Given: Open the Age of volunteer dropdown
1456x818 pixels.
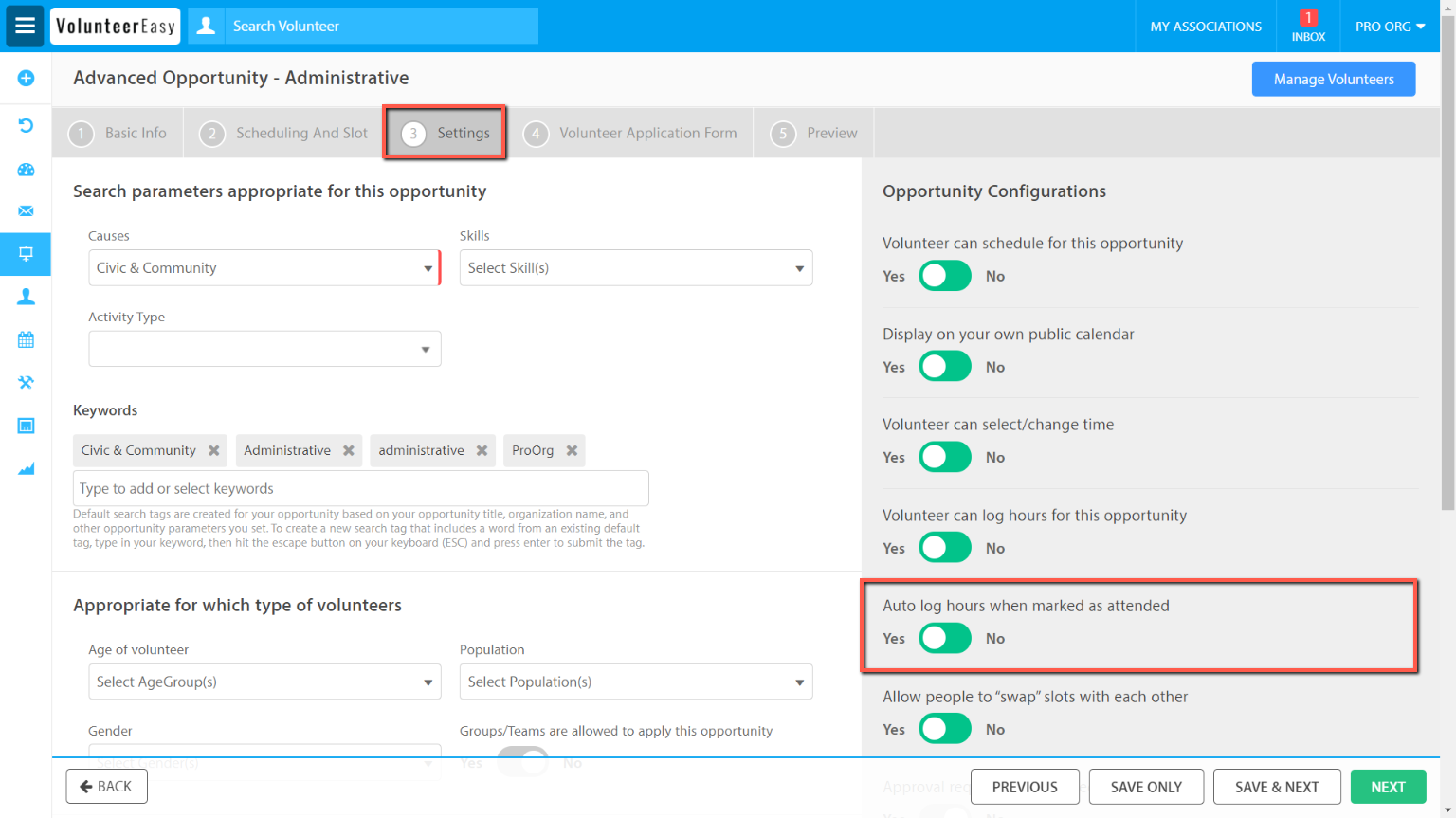Looking at the screenshot, I should 264,682.
